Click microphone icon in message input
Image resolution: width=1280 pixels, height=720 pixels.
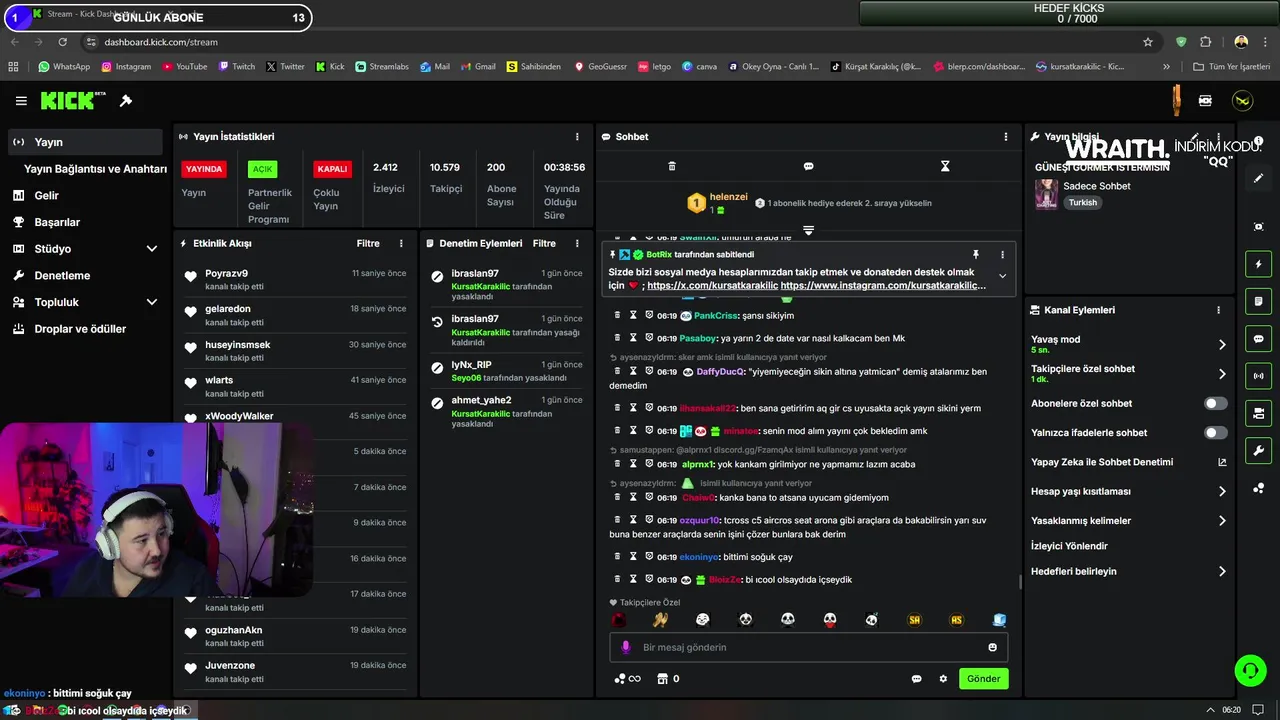626,647
